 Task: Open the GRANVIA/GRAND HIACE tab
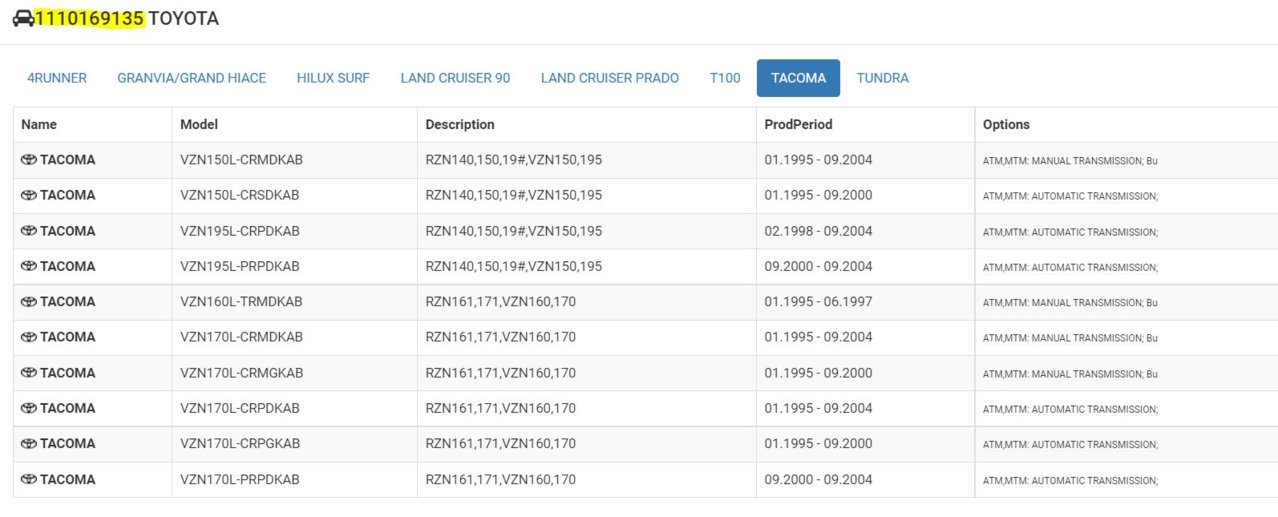[192, 78]
